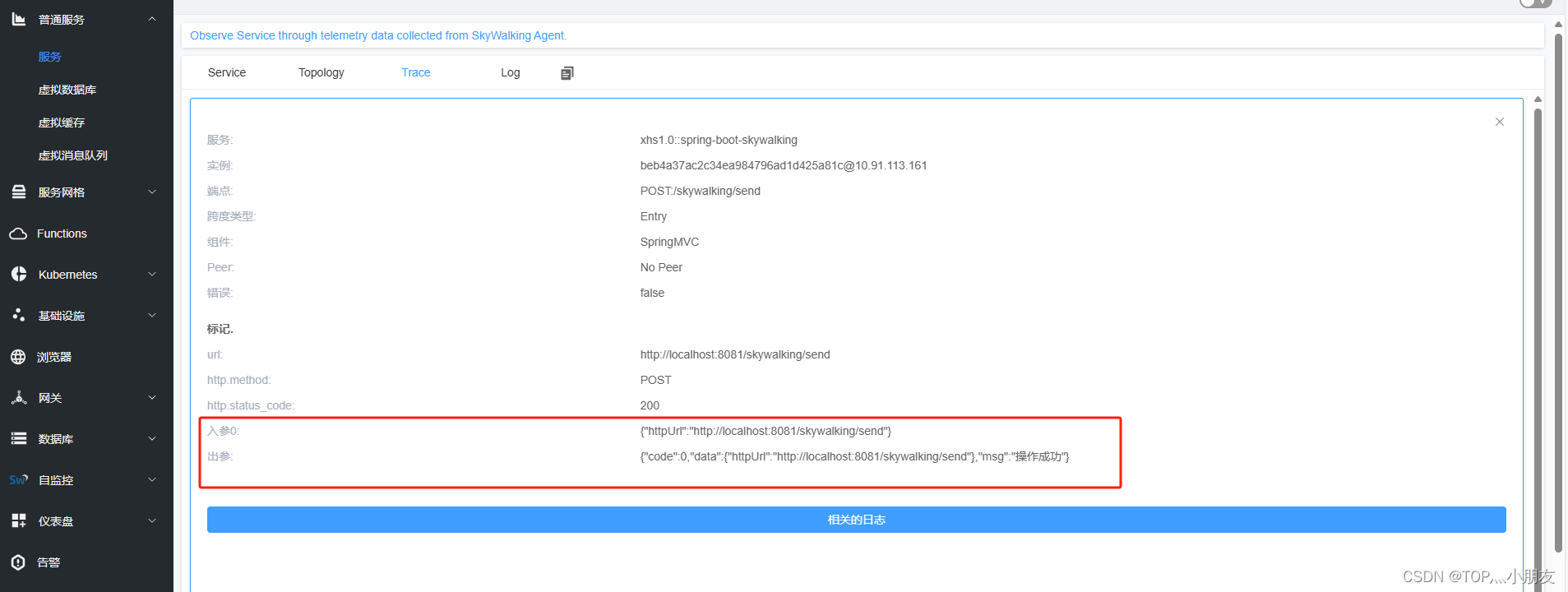Click the 标记. section heading
Screen dimensions: 1568x592
220,329
